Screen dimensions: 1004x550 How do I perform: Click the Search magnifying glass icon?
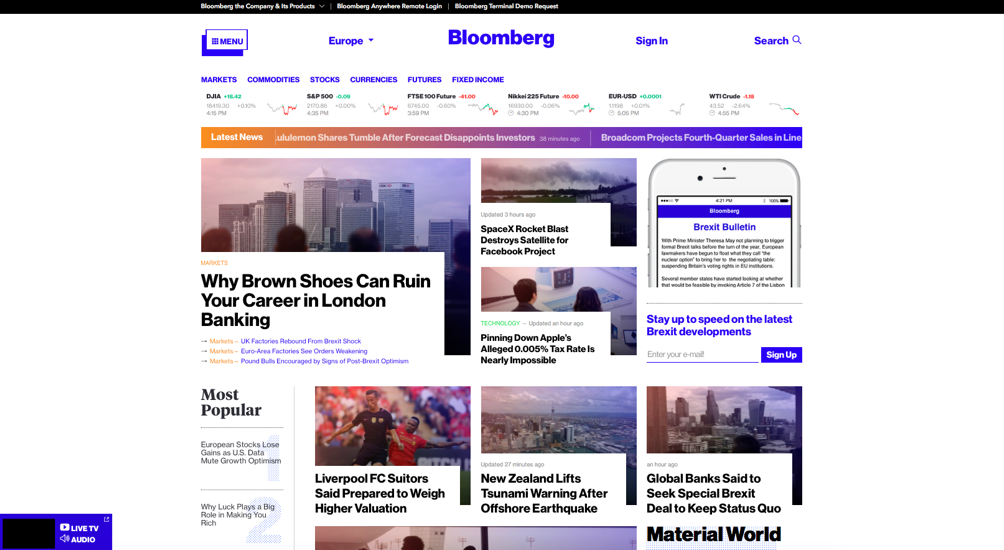pyautogui.click(x=796, y=40)
